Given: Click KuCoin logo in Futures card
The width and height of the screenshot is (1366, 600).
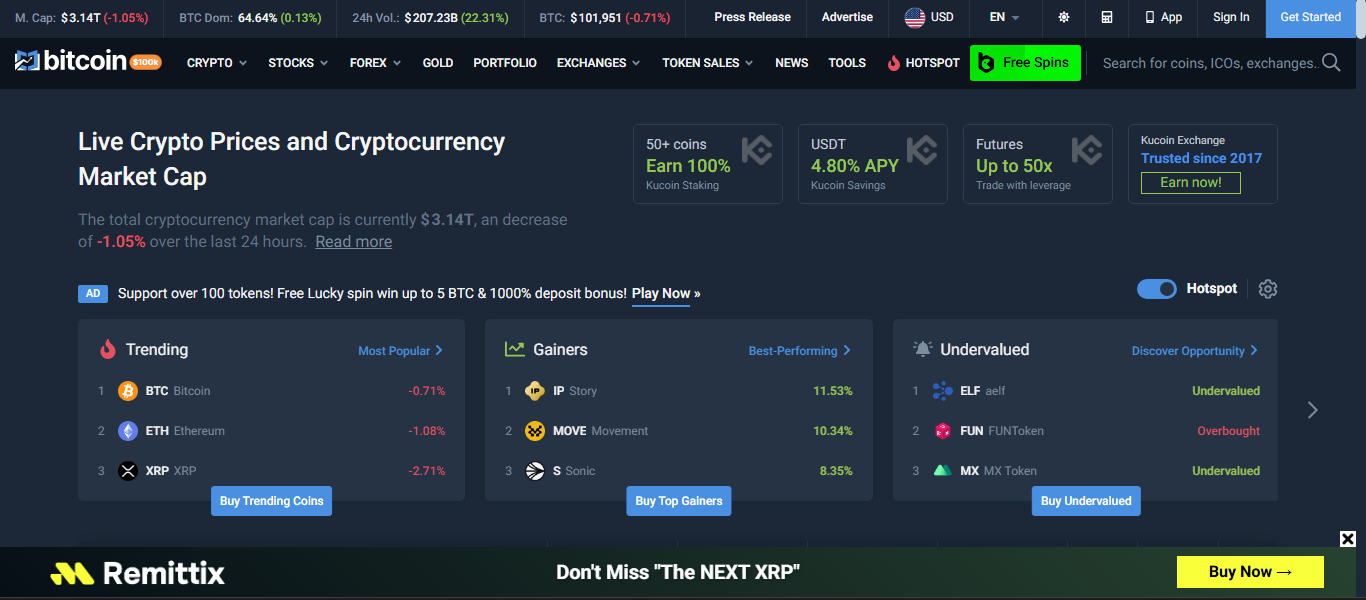Looking at the screenshot, I should coord(1086,150).
